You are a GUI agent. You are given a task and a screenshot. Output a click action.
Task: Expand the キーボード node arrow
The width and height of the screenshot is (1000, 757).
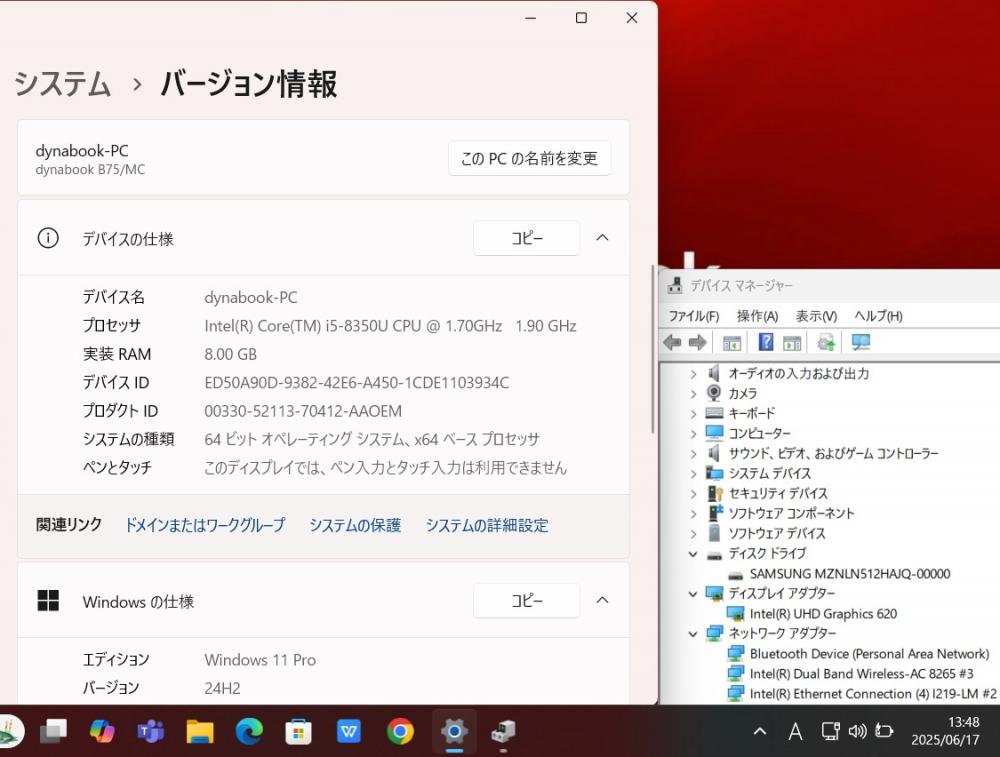tap(693, 414)
